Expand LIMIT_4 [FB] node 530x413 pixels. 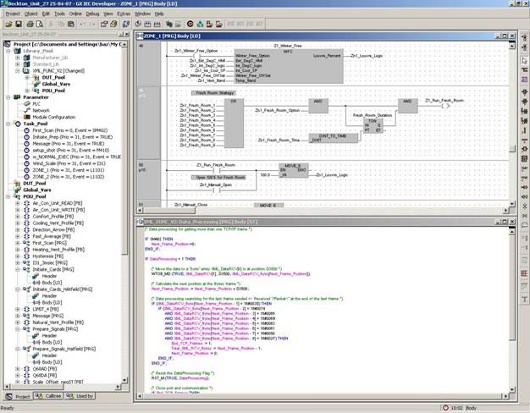(18, 309)
